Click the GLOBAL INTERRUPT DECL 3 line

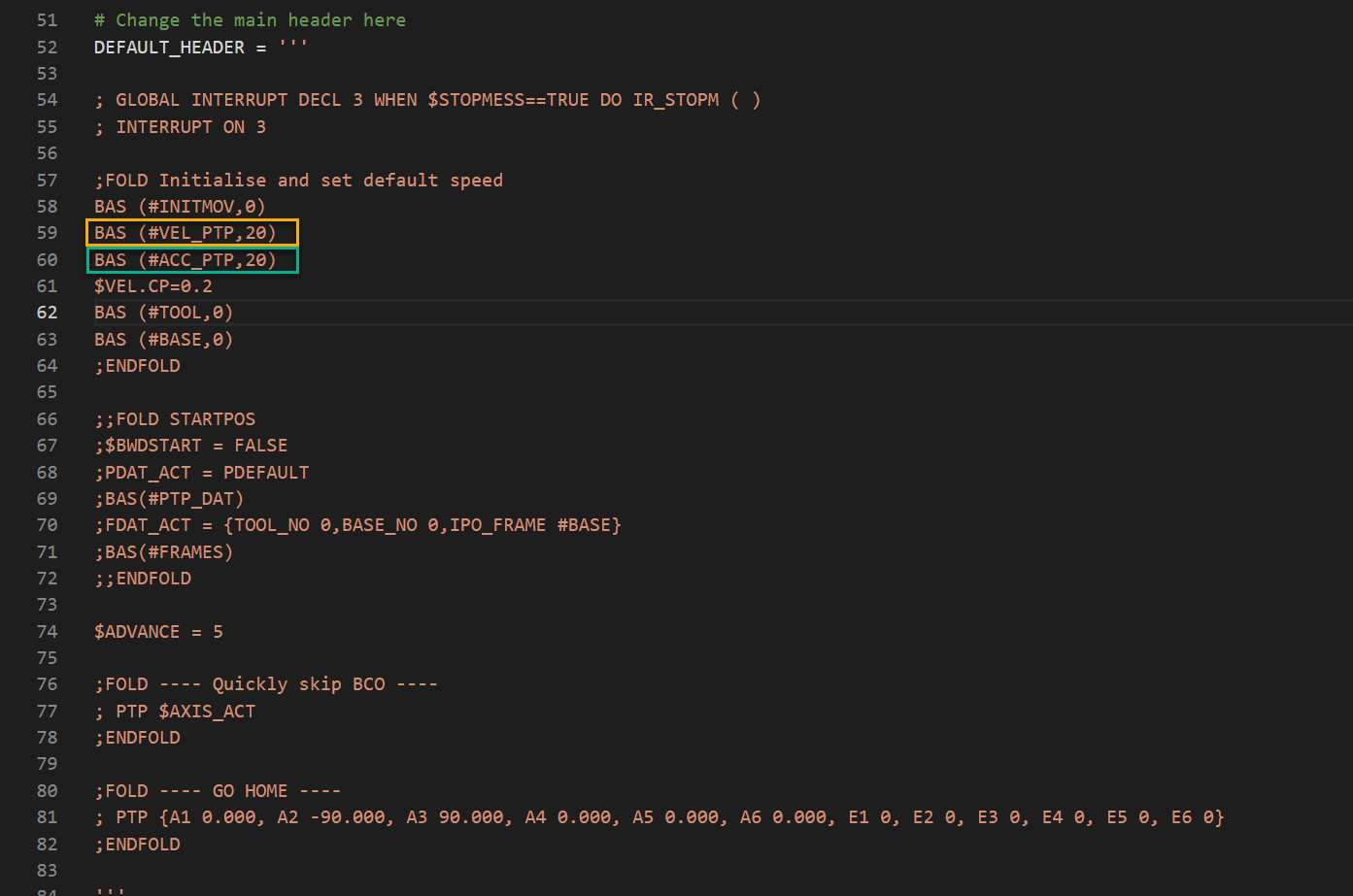(x=427, y=100)
